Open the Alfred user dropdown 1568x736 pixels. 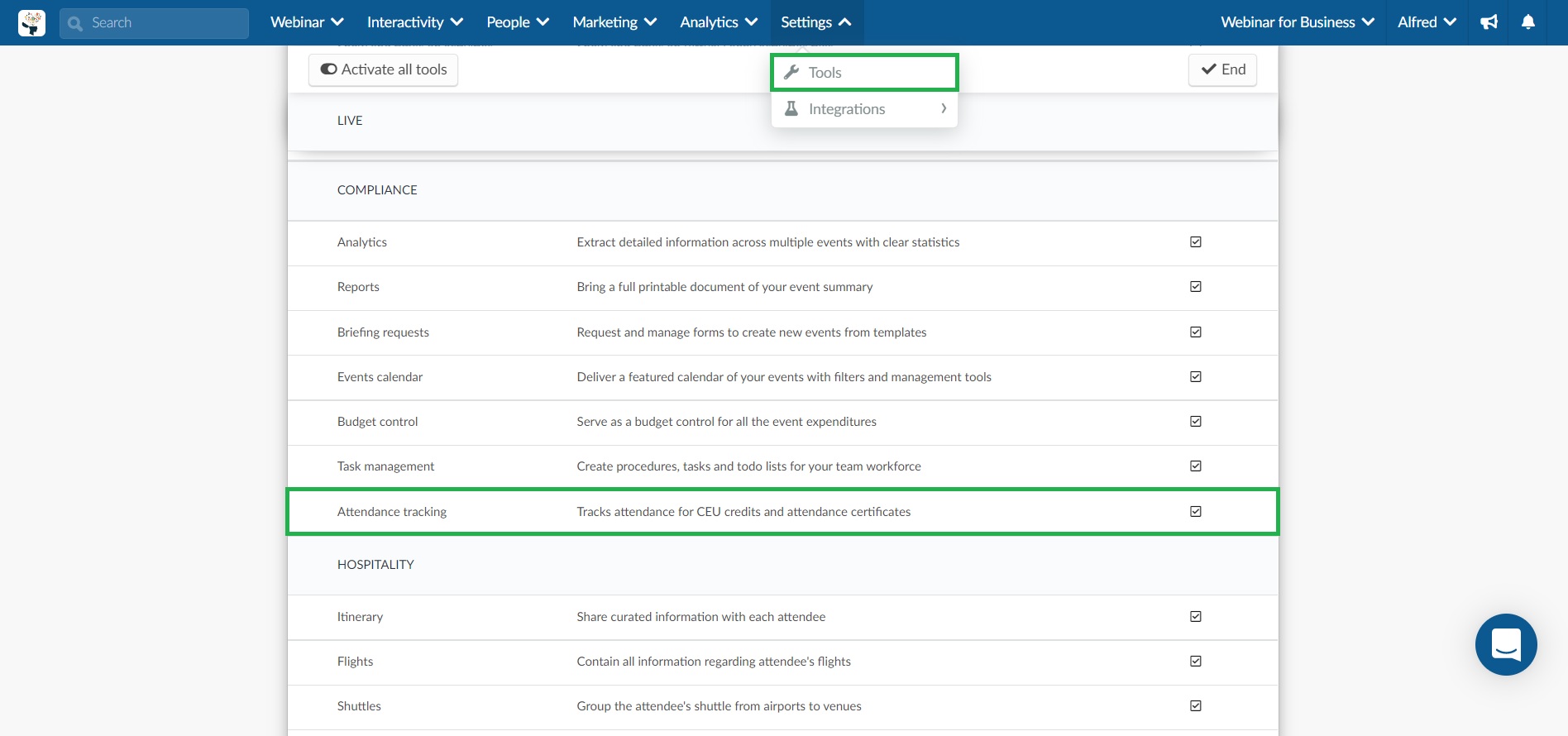click(1427, 22)
